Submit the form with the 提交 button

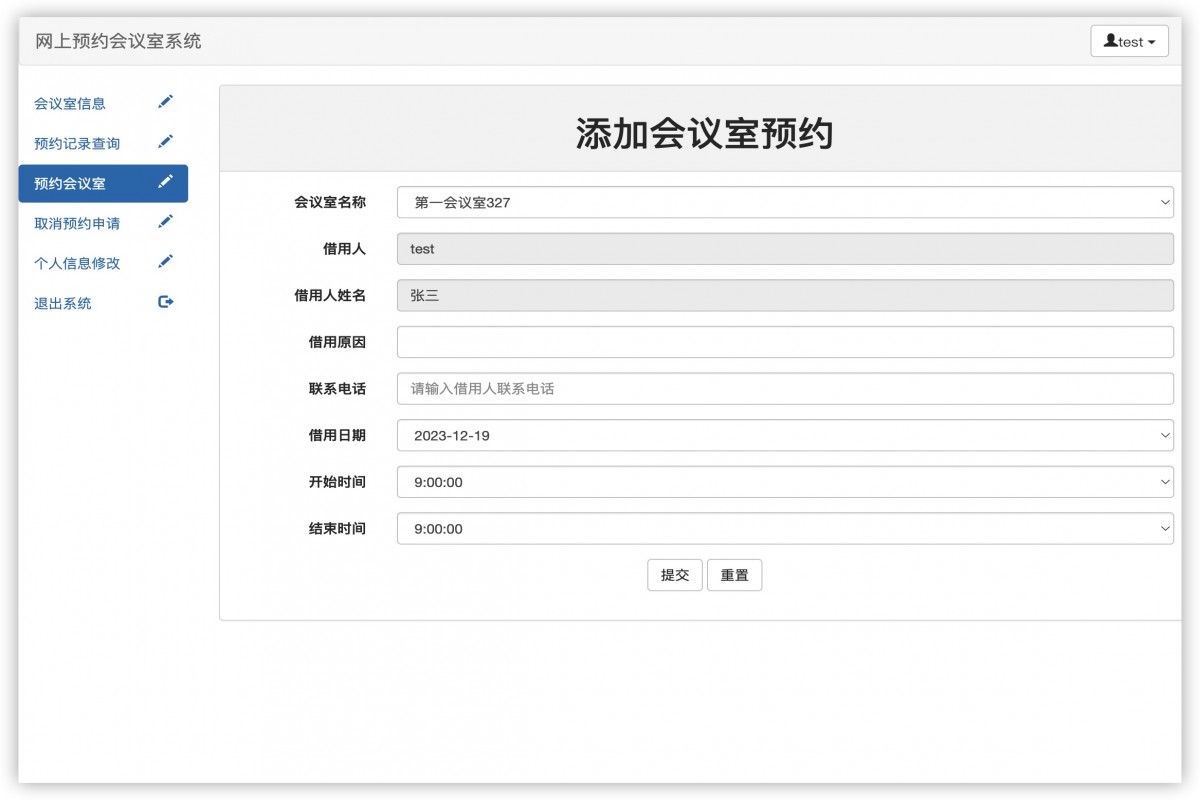point(675,574)
